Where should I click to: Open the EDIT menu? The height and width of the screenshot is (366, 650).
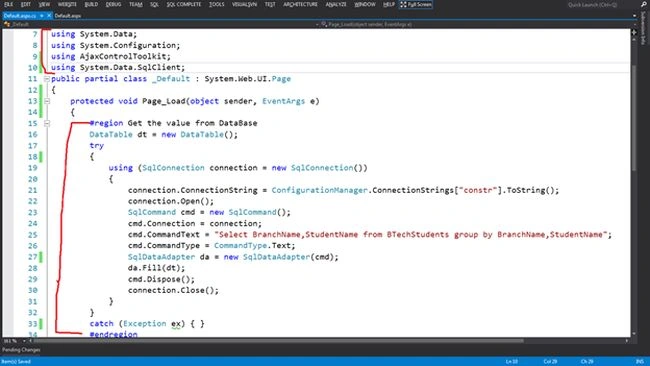click(26, 4)
